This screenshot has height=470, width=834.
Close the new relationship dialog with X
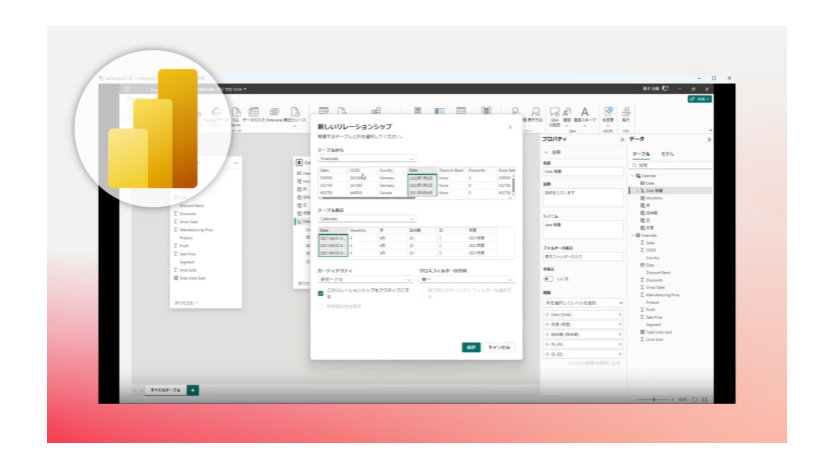[510, 127]
